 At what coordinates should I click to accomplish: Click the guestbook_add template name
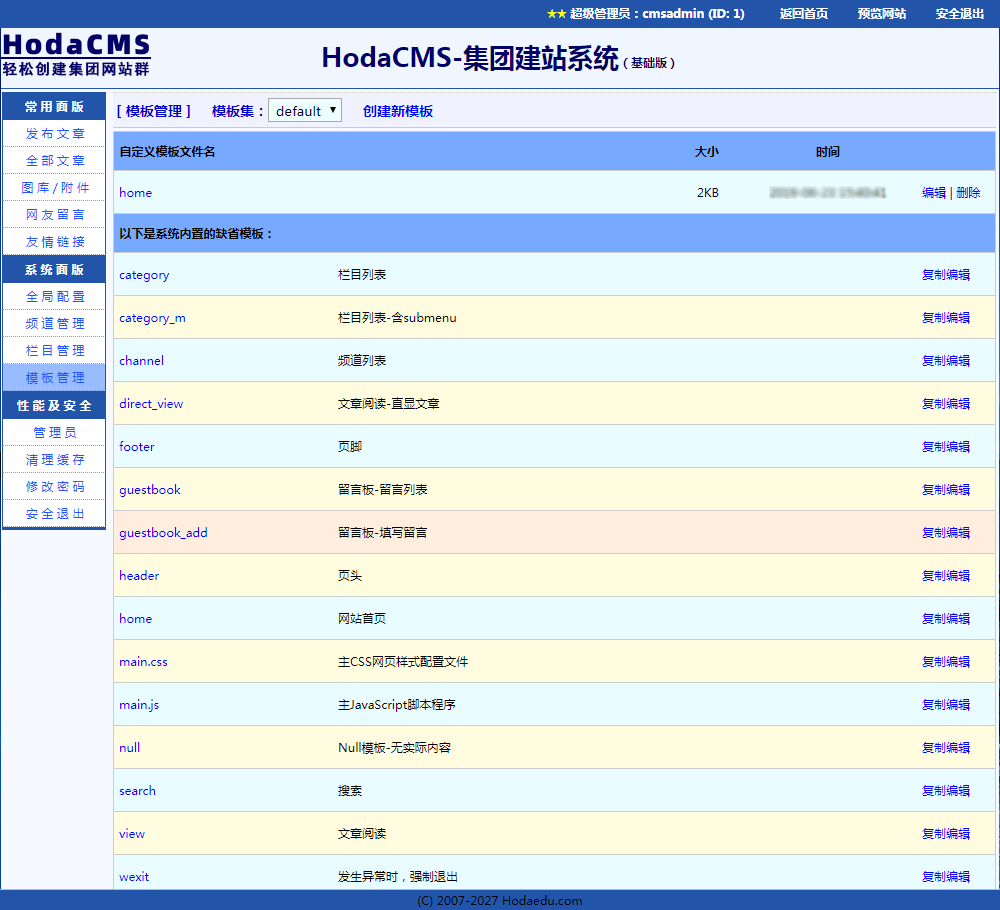point(163,532)
